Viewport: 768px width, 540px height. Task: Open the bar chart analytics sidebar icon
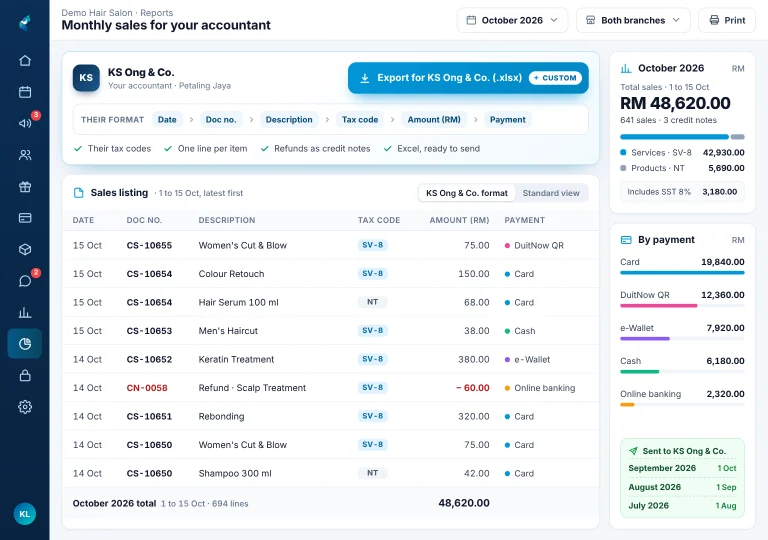coord(25,313)
